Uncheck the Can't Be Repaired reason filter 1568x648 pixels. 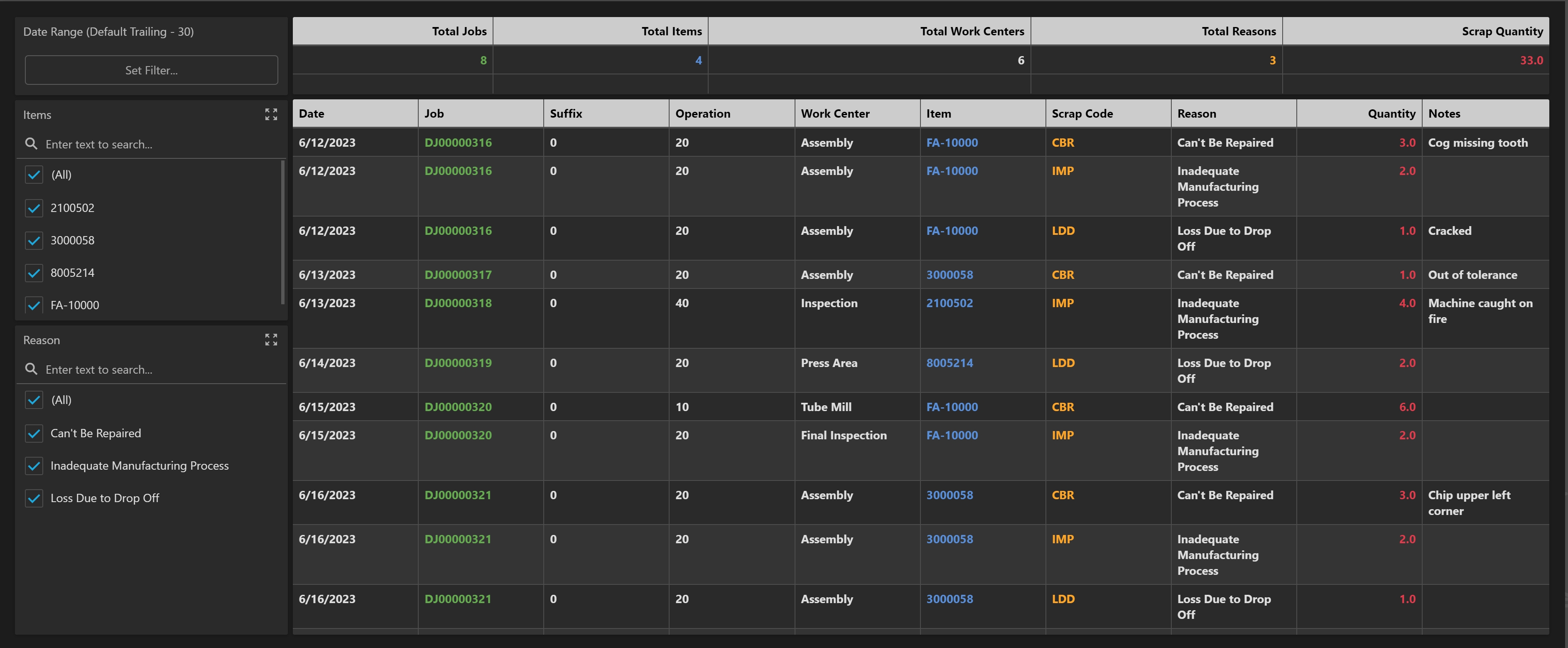pos(34,433)
